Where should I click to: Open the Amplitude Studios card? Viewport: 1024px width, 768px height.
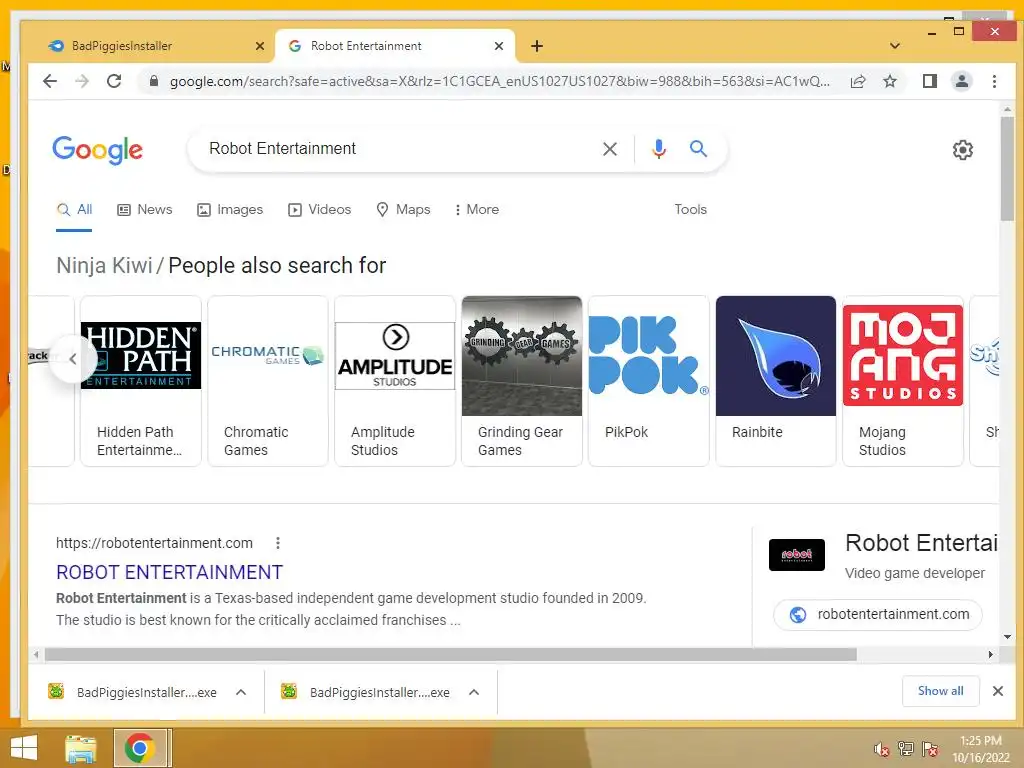[x=394, y=381]
